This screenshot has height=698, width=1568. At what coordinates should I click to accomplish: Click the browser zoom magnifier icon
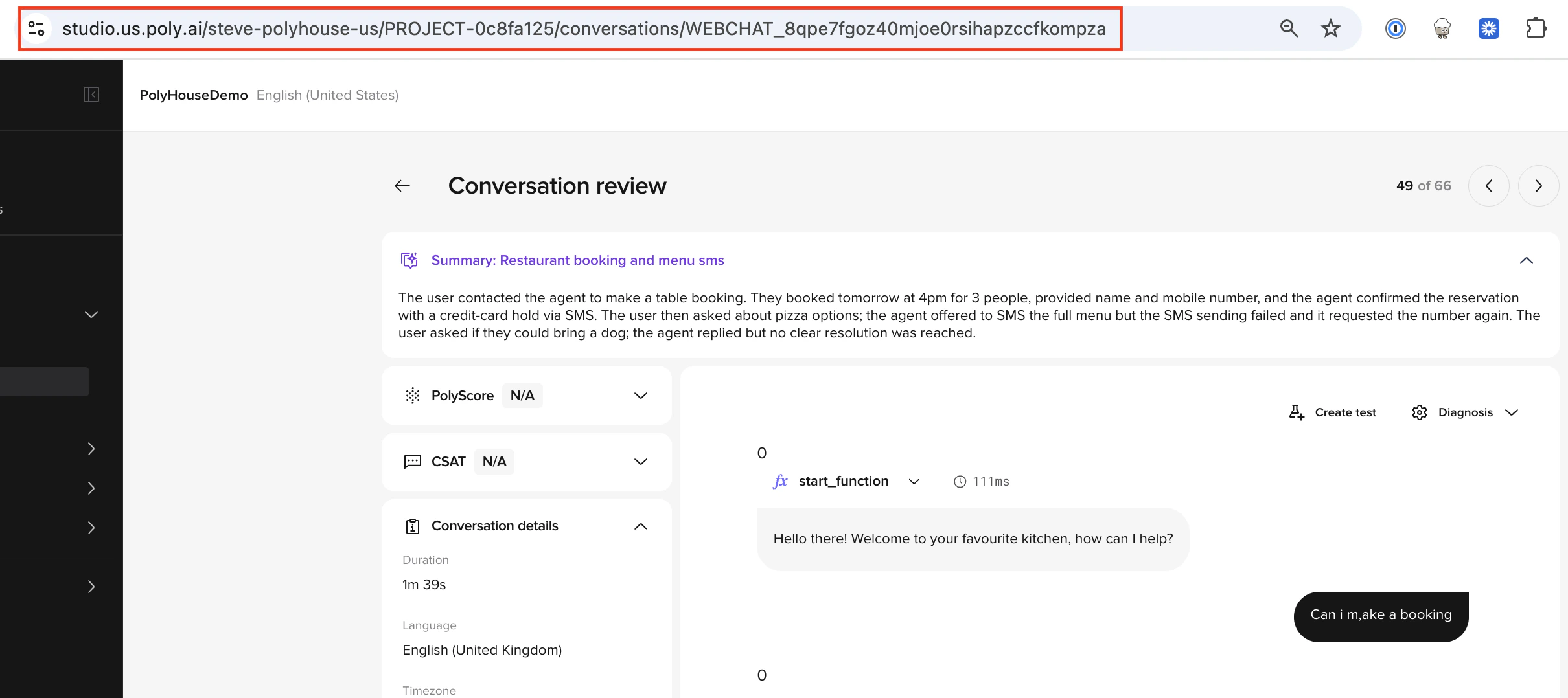1289,28
